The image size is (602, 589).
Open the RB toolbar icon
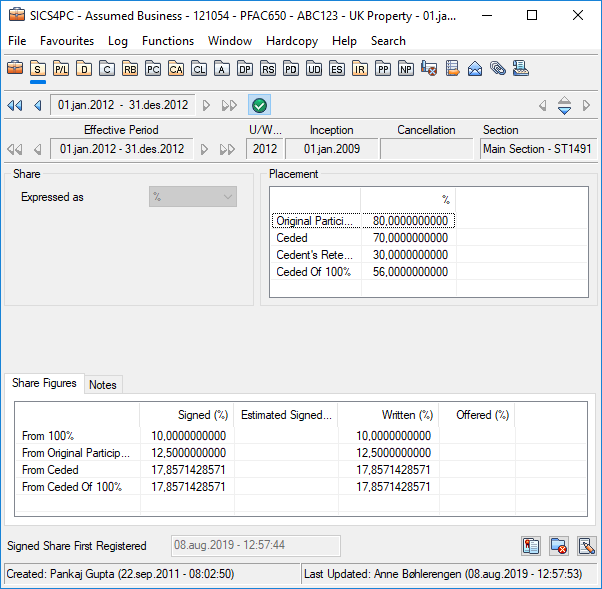[130, 69]
